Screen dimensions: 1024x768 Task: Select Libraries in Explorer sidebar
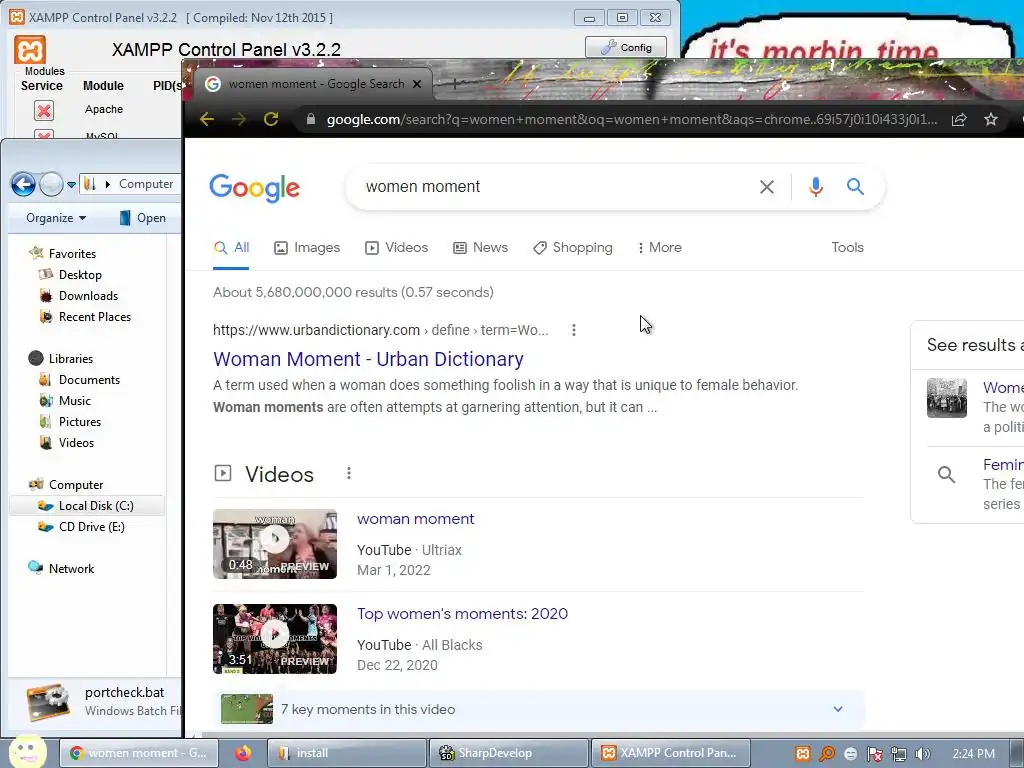click(61, 359)
